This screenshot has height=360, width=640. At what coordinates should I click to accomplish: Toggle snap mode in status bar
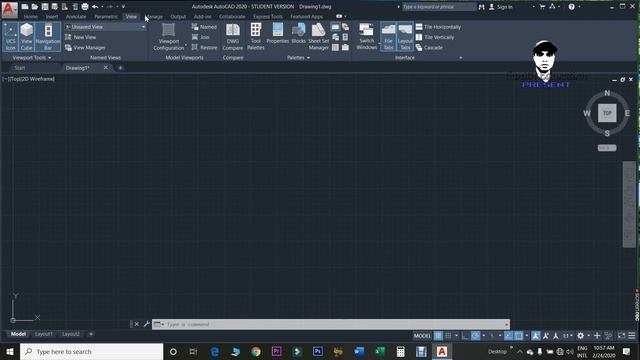(x=448, y=336)
